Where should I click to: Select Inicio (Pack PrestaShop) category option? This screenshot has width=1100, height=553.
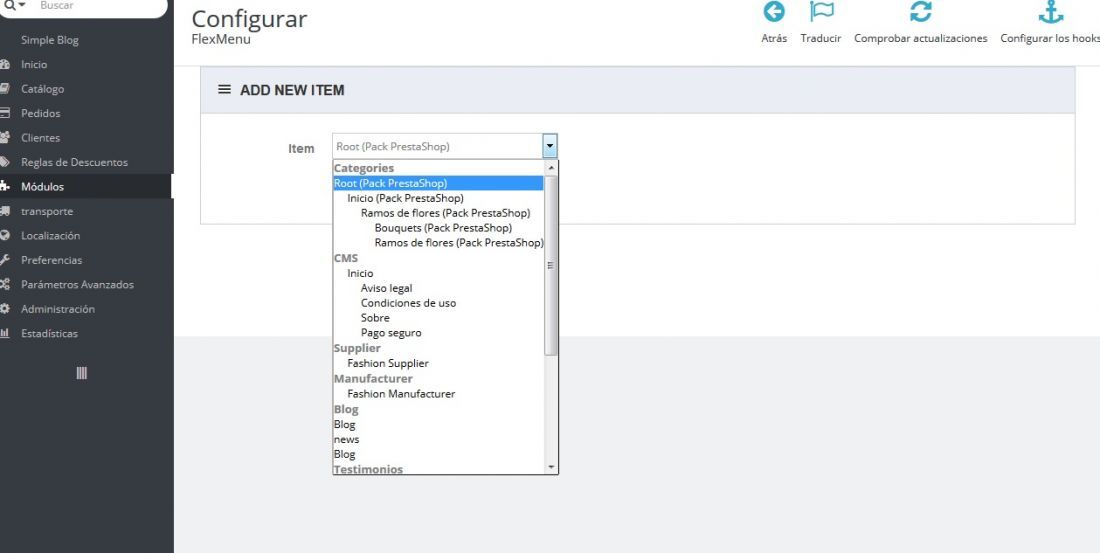click(x=405, y=198)
